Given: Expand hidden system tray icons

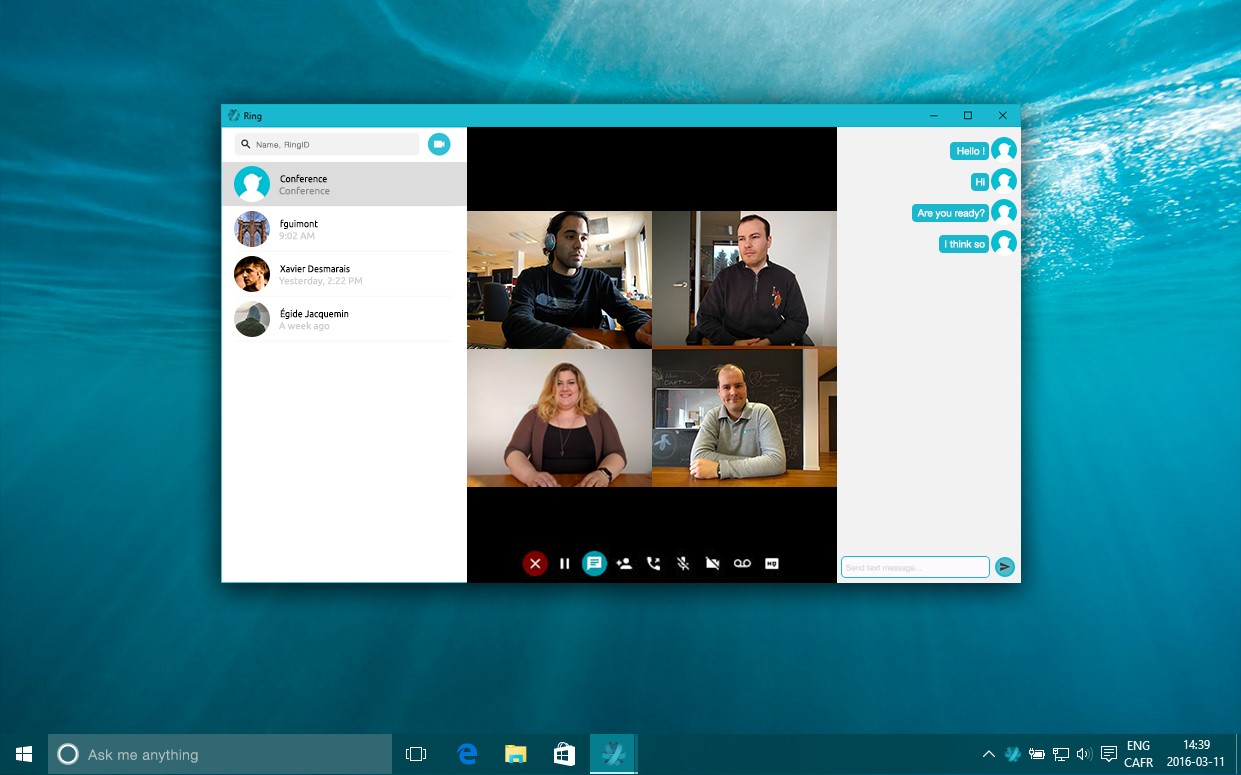Looking at the screenshot, I should click(x=988, y=754).
